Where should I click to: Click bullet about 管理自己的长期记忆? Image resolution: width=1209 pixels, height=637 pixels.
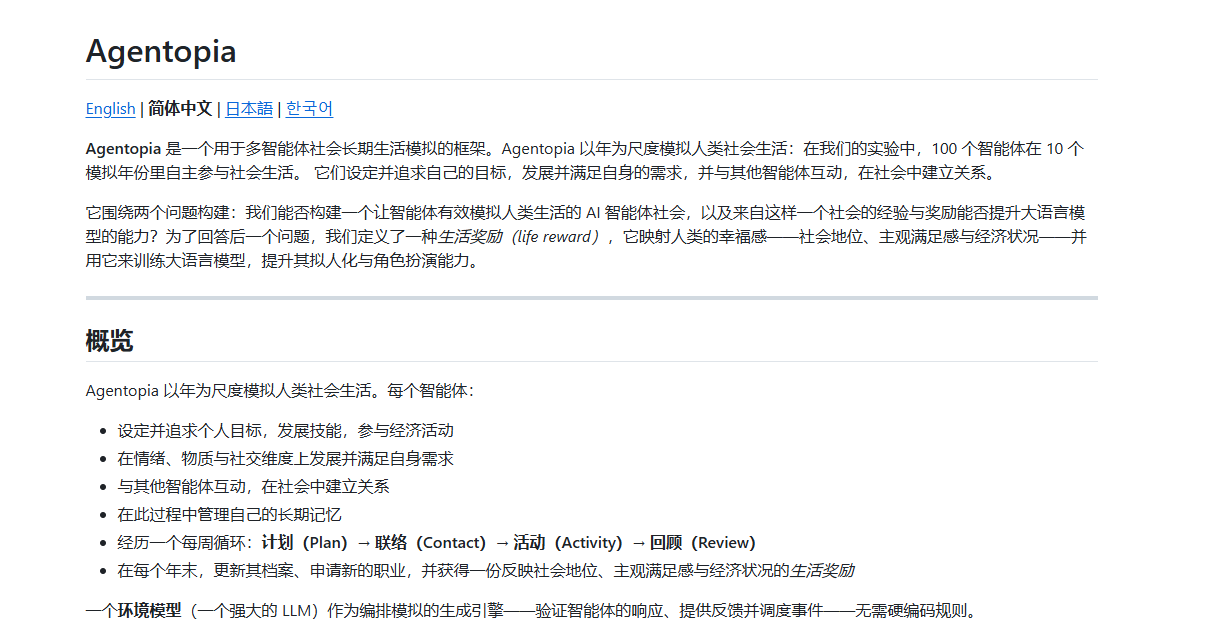[x=229, y=515]
